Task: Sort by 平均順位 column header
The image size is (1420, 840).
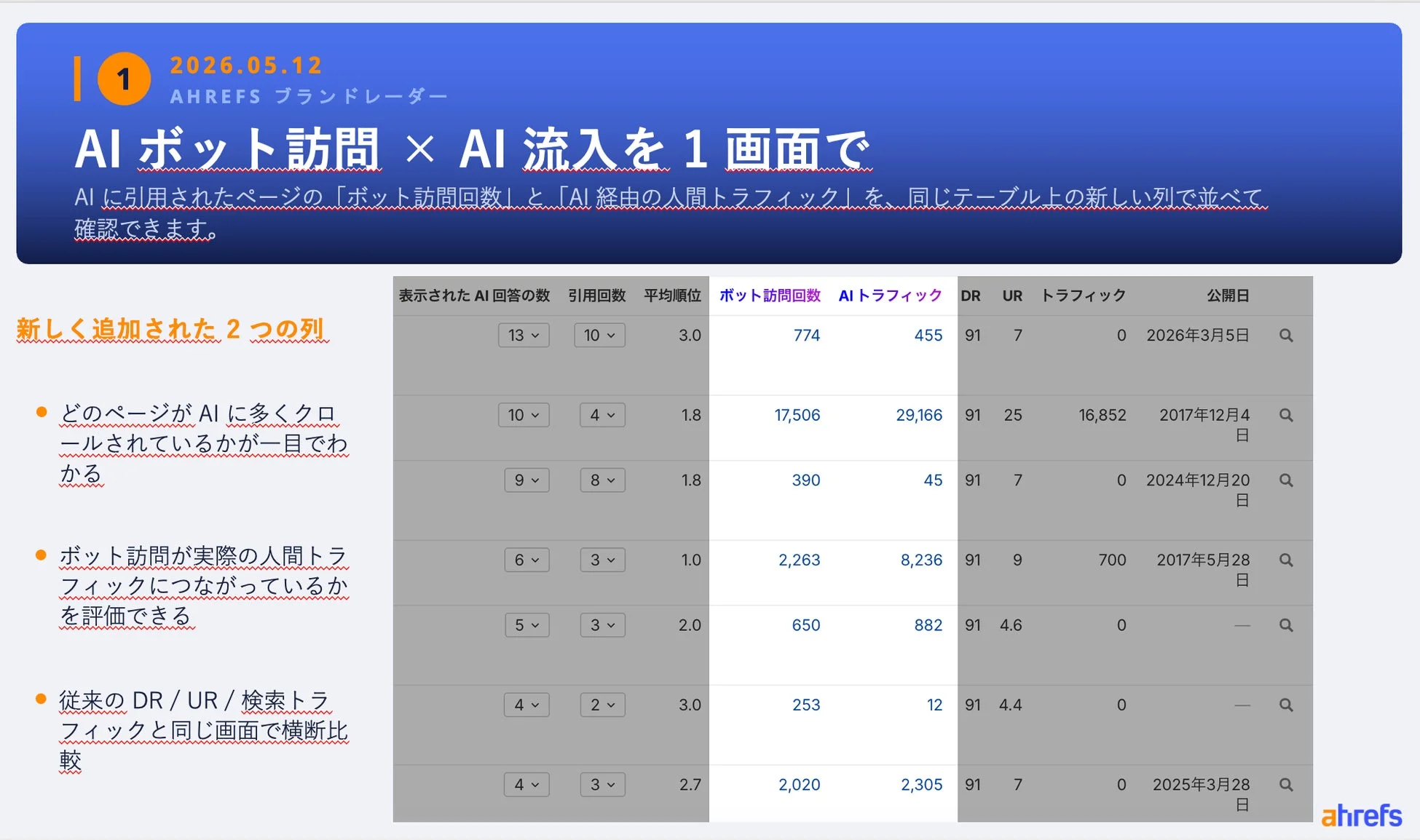Action: point(672,296)
